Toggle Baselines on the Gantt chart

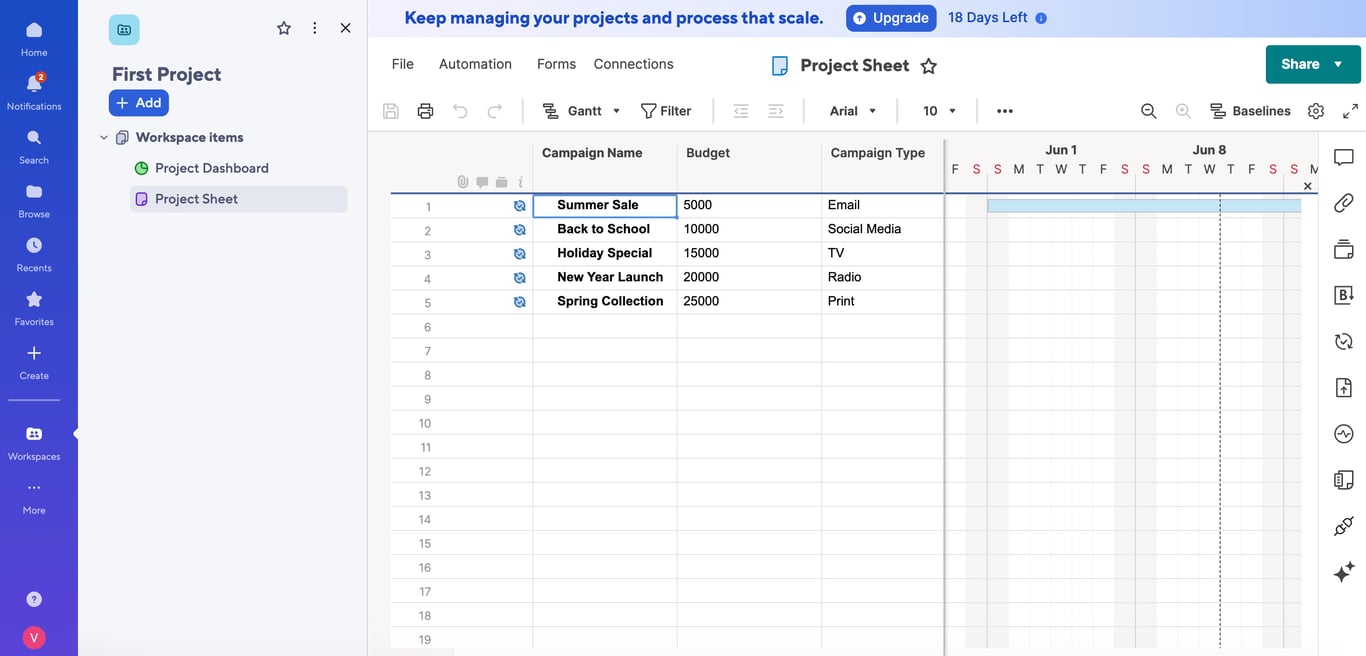(x=1250, y=110)
